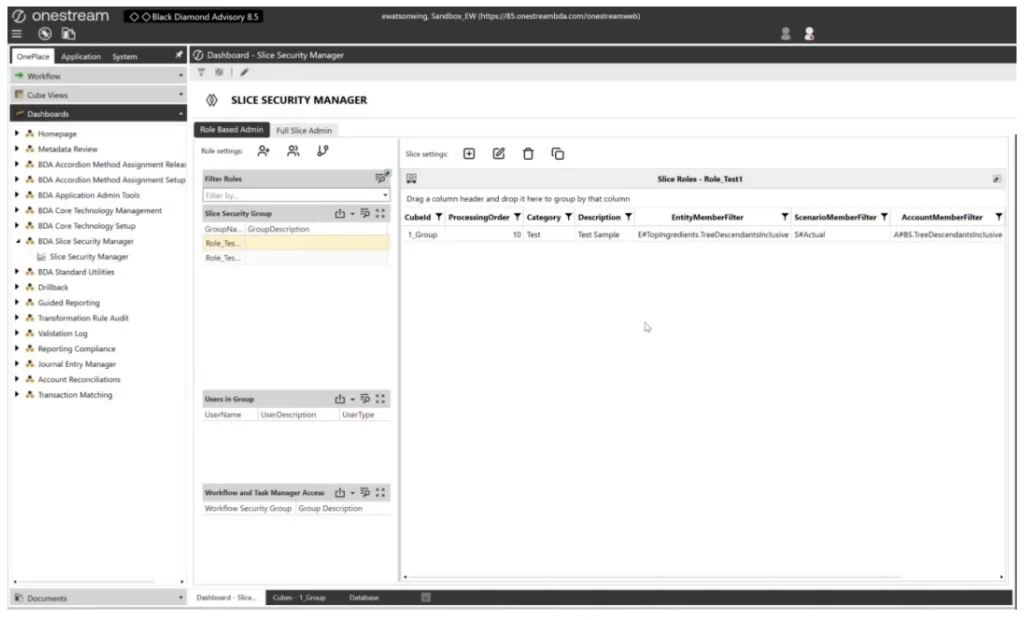Filter the CubeId column
This screenshot has width=1024, height=620.
tap(439, 218)
